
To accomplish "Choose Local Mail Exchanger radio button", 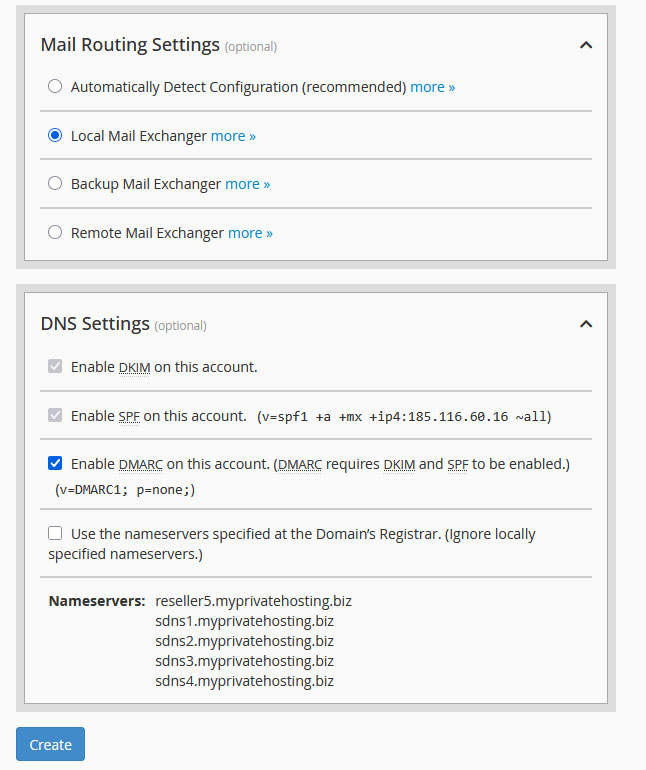I will (55, 136).
